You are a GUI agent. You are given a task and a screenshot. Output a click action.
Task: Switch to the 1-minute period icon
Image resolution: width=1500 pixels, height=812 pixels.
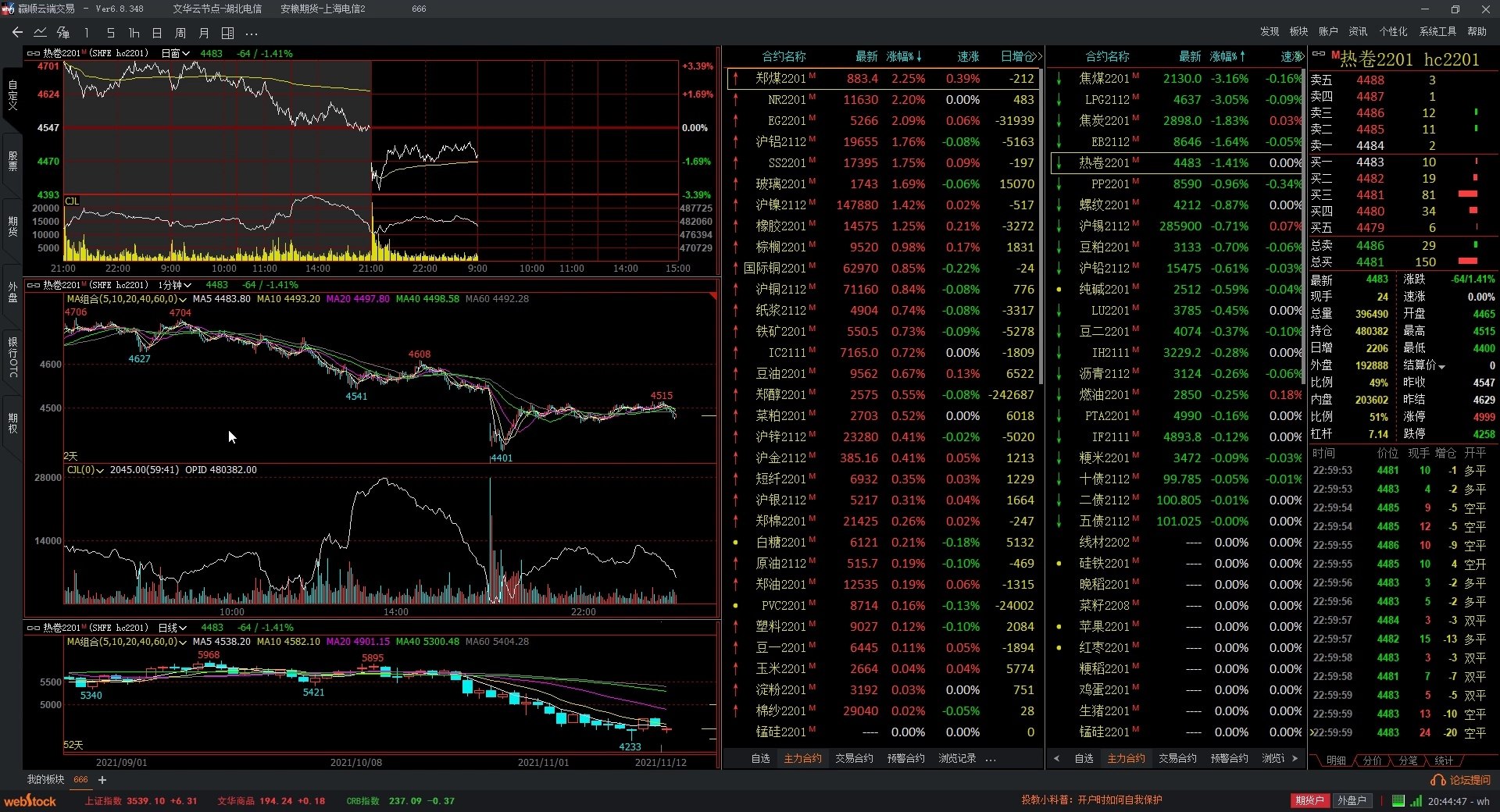coord(87,33)
